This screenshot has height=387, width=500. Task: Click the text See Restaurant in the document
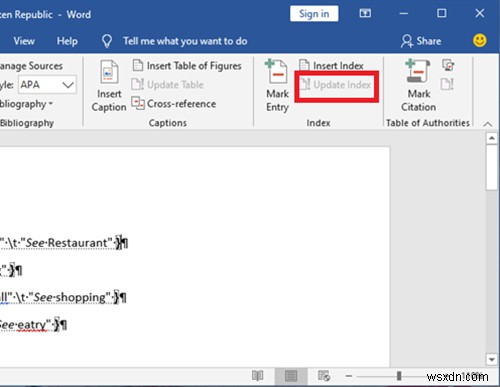point(67,243)
